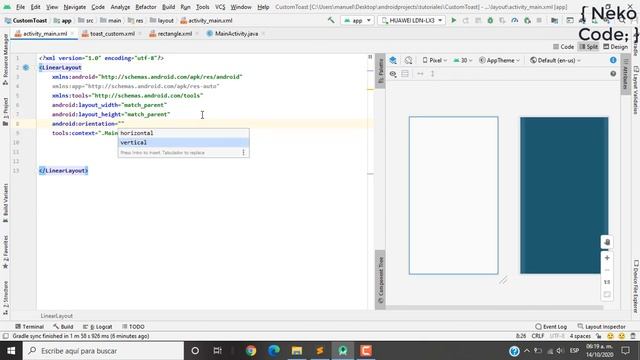This screenshot has width=640, height=360.
Task: Click the View Options eye icon
Action: [x=393, y=74]
